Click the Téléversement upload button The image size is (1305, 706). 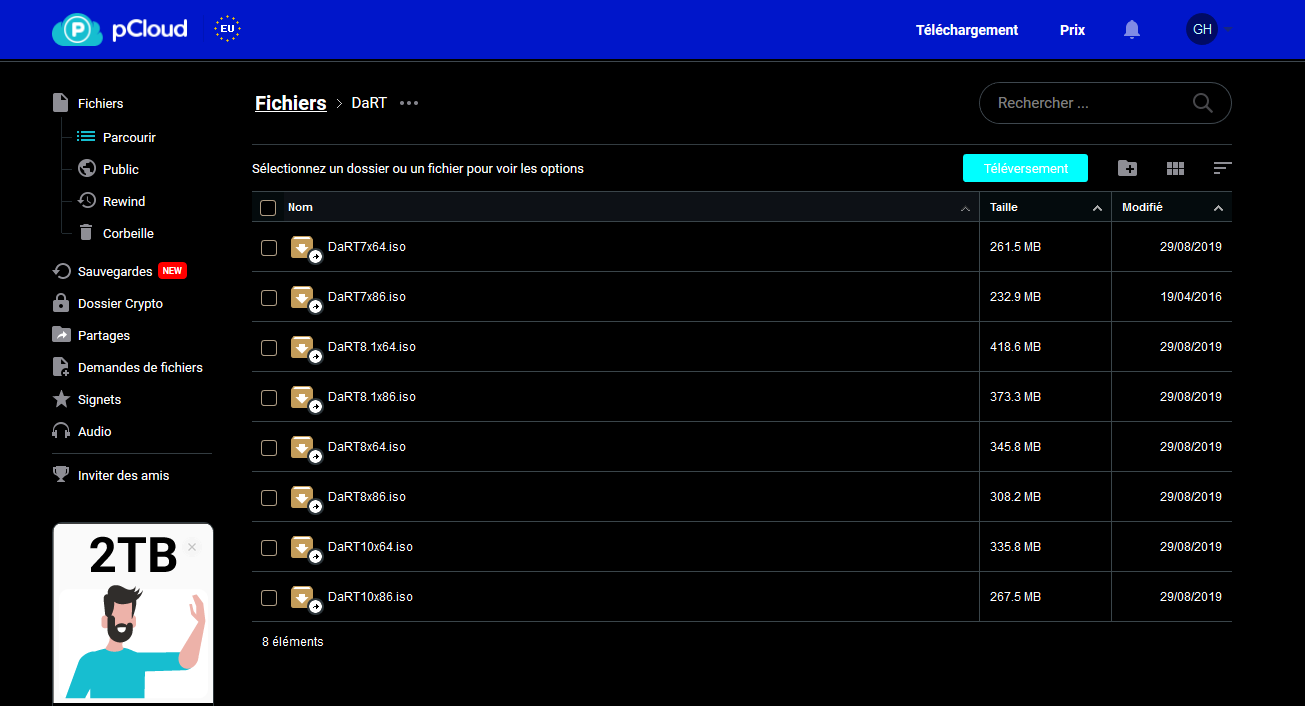click(x=1025, y=168)
